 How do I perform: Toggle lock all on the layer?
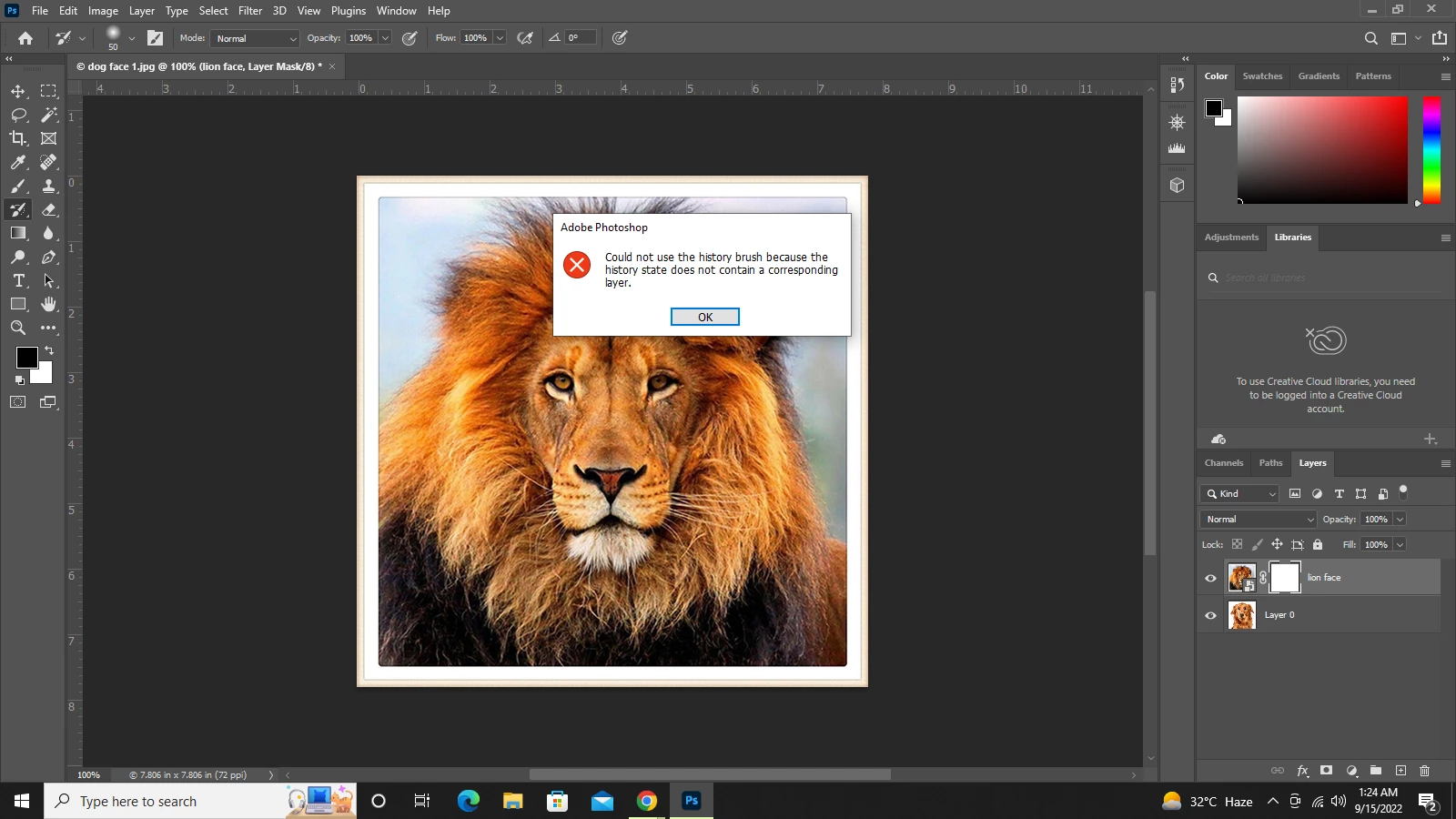point(1318,544)
